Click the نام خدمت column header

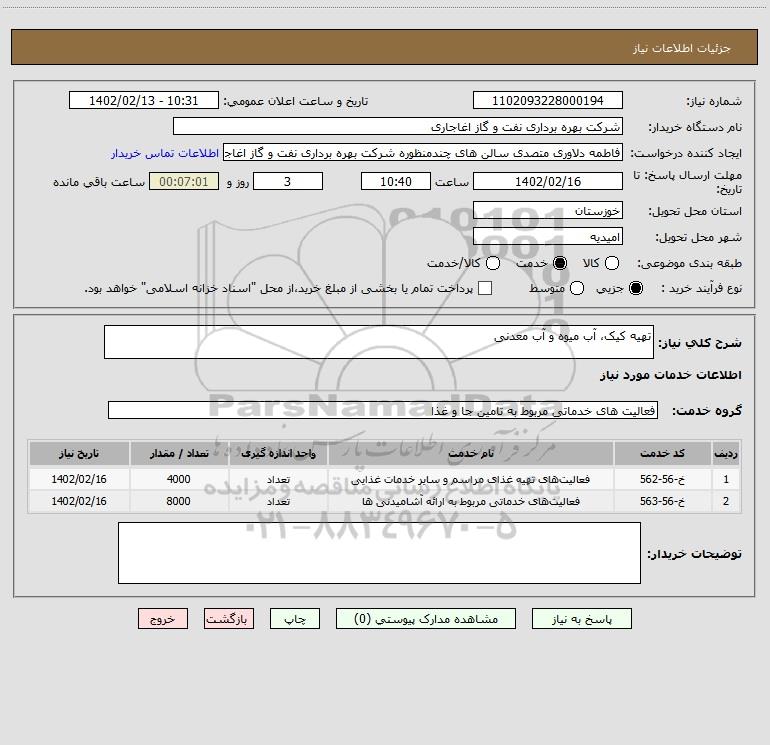[x=470, y=453]
